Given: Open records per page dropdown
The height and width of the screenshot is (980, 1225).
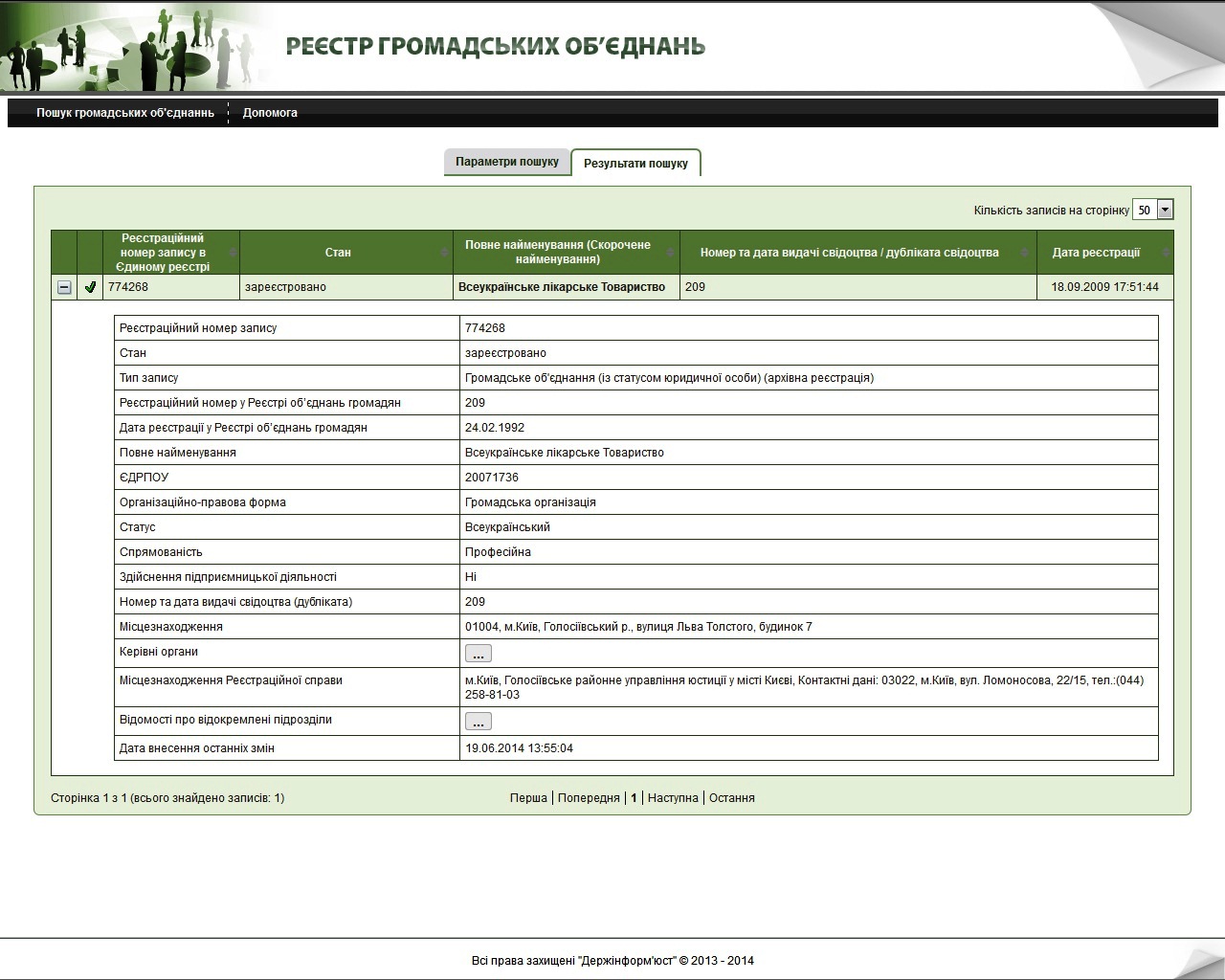Looking at the screenshot, I should (1165, 210).
